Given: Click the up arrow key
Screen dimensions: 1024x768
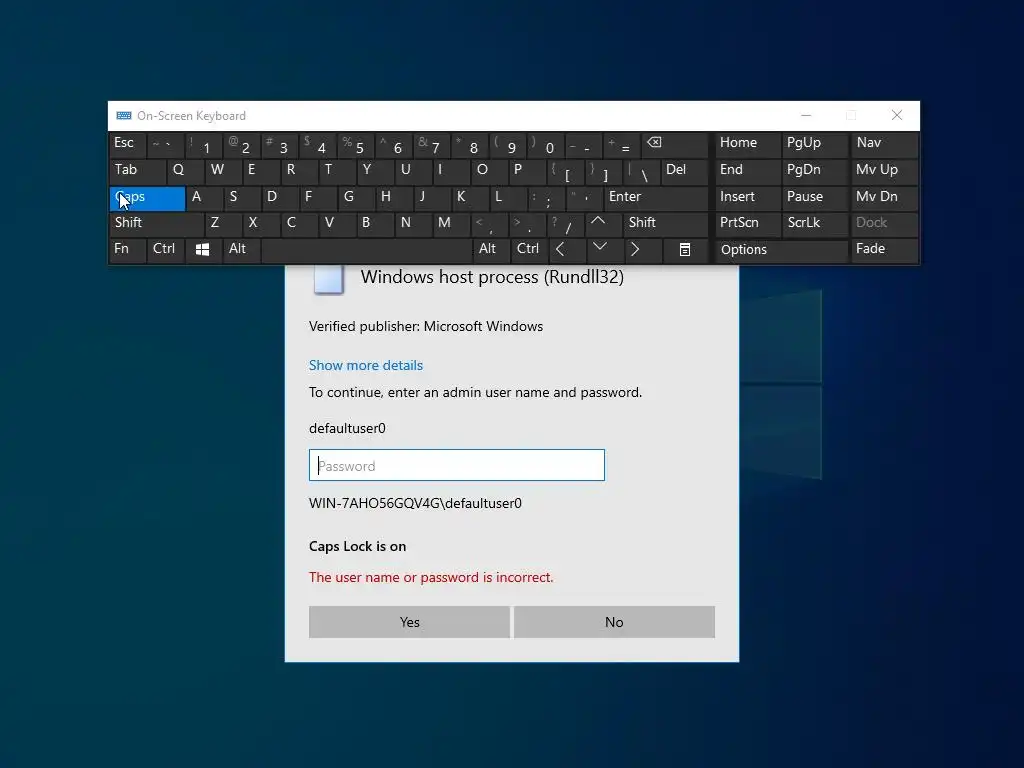Looking at the screenshot, I should pos(605,223).
